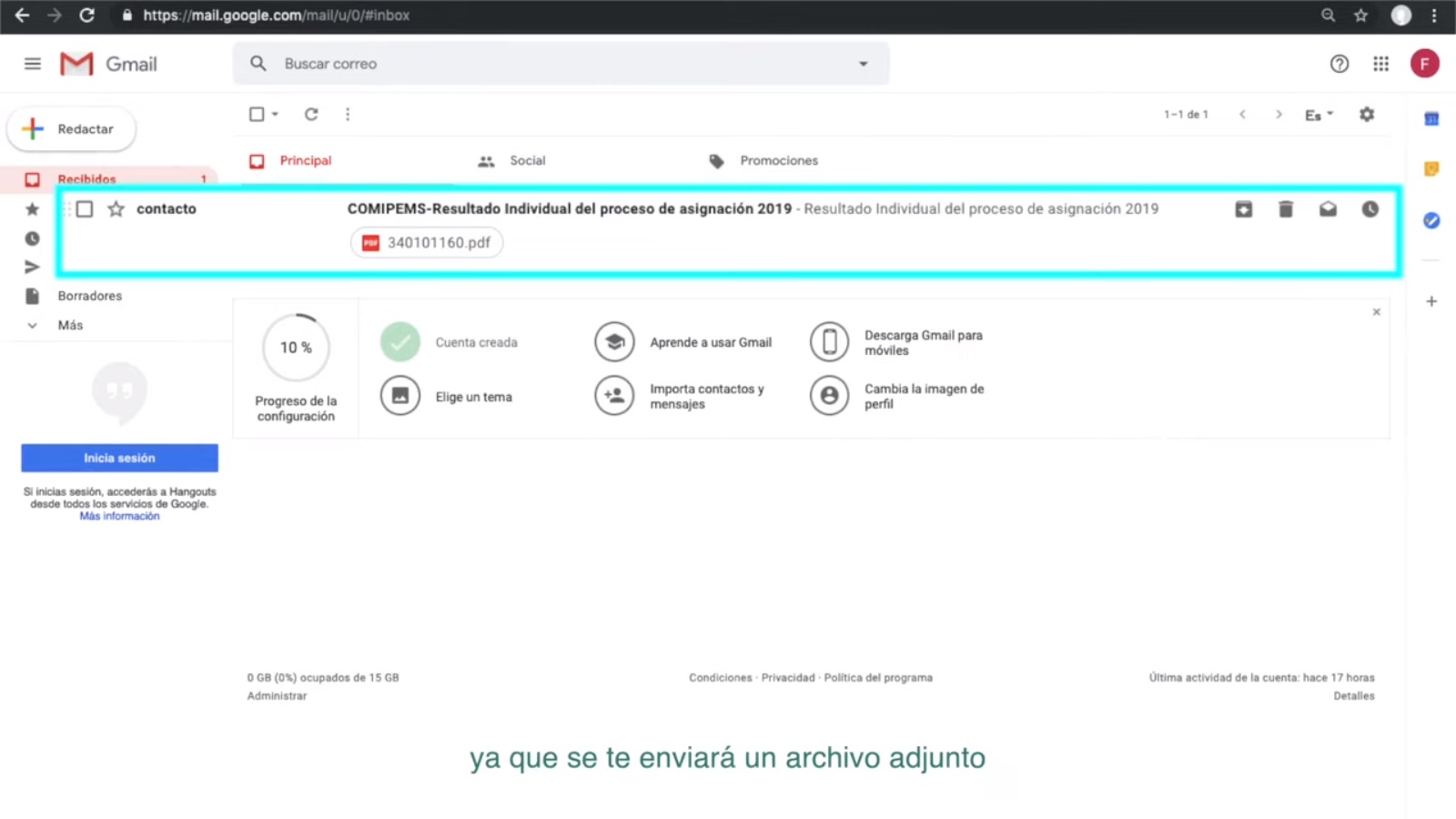Click '1–1 de 1' message count

point(1186,115)
